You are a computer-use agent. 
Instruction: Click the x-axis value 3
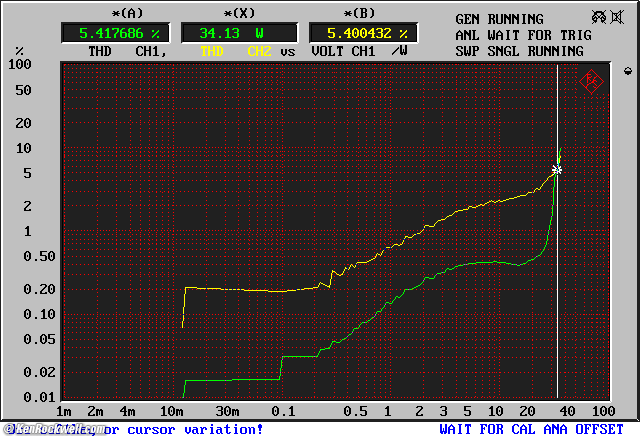coord(444,411)
